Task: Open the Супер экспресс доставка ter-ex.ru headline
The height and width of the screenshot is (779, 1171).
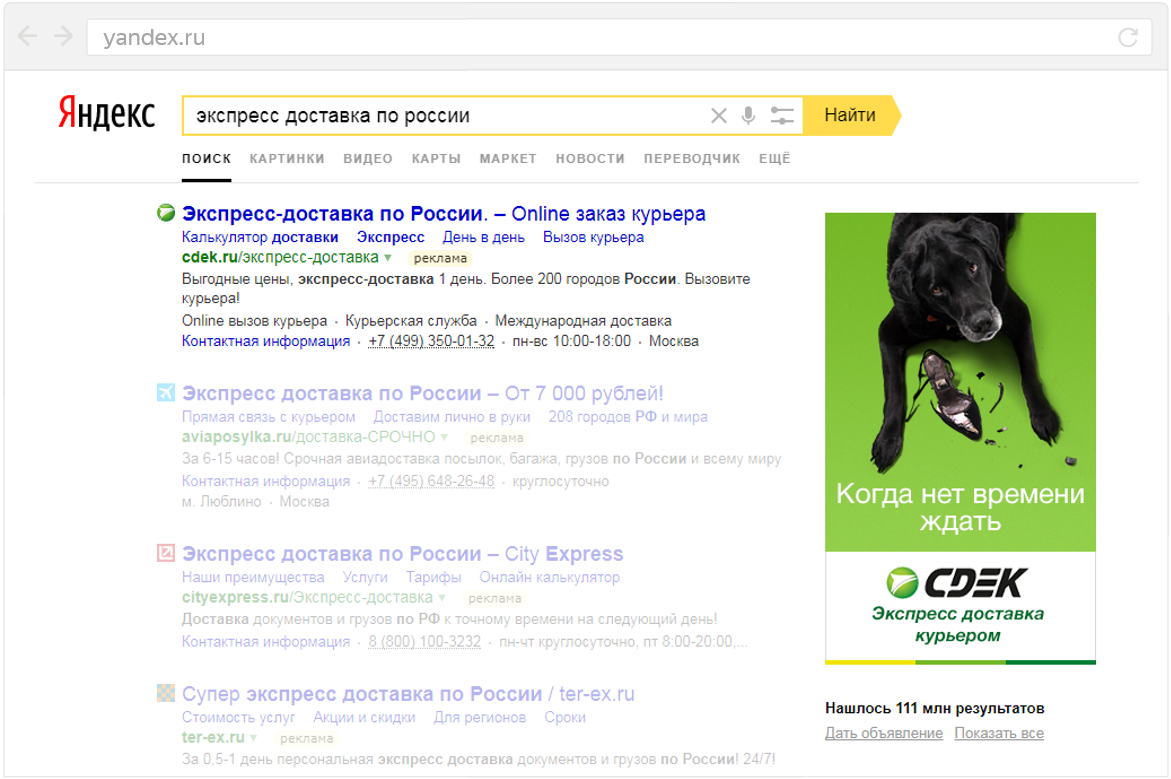Action: (x=409, y=694)
